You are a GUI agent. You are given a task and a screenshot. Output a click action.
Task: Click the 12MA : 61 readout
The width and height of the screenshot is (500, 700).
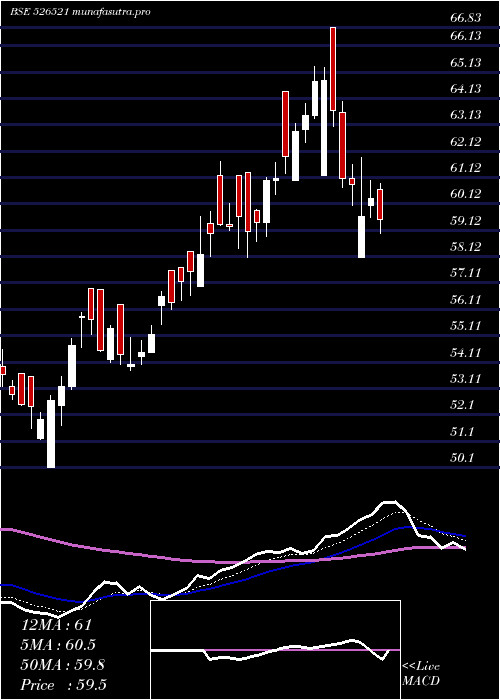[57, 625]
